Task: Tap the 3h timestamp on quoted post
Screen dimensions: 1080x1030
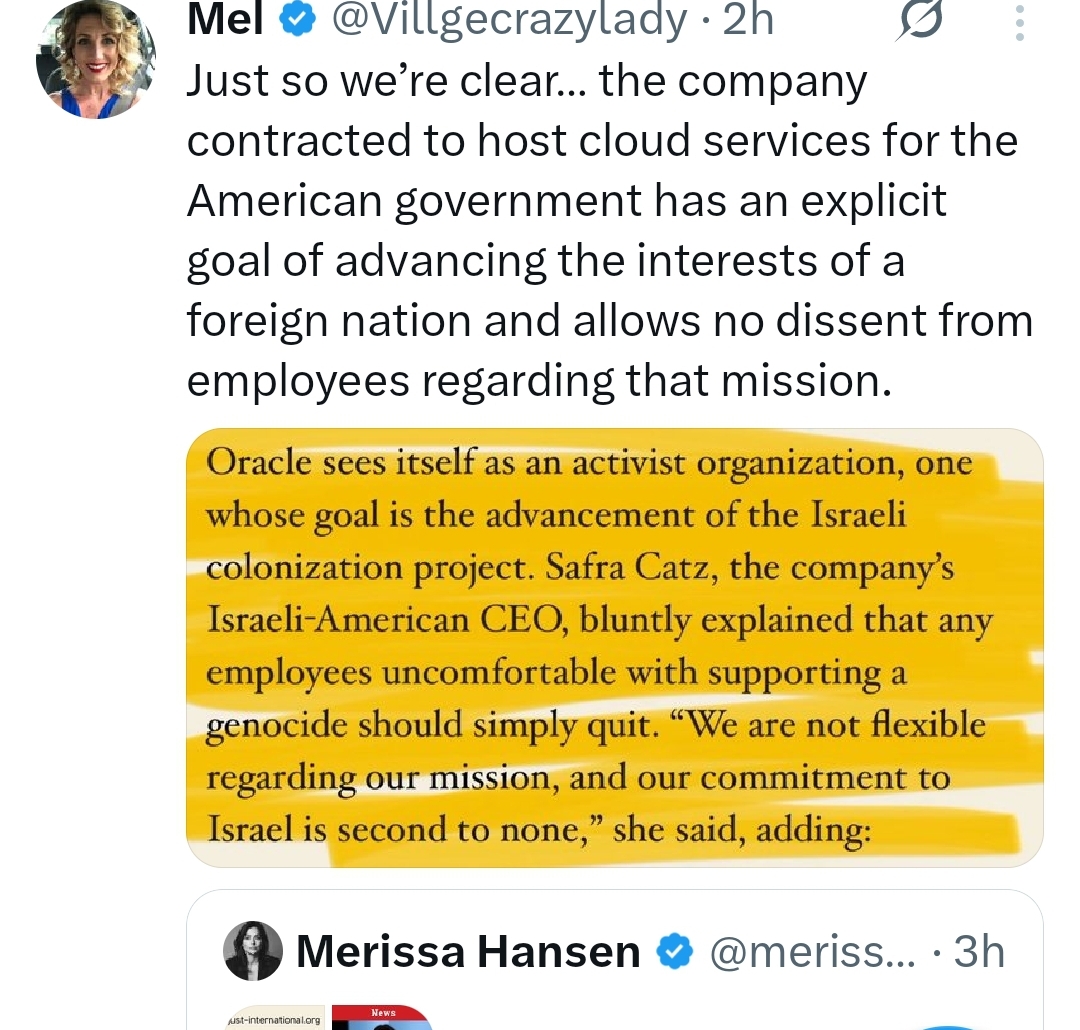Action: 979,951
